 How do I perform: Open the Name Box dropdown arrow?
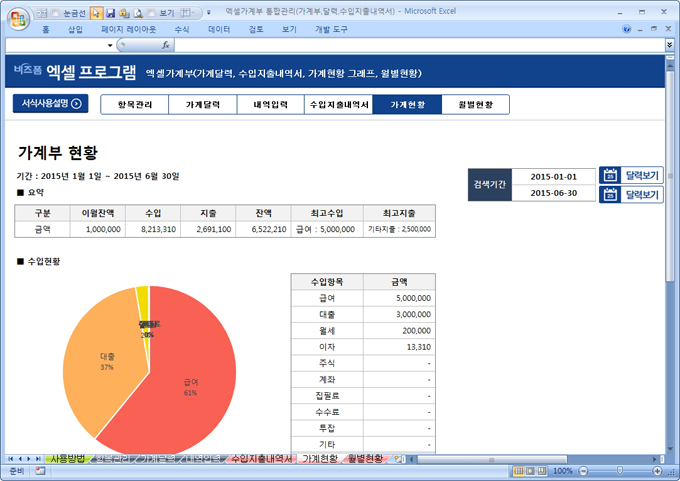point(110,45)
